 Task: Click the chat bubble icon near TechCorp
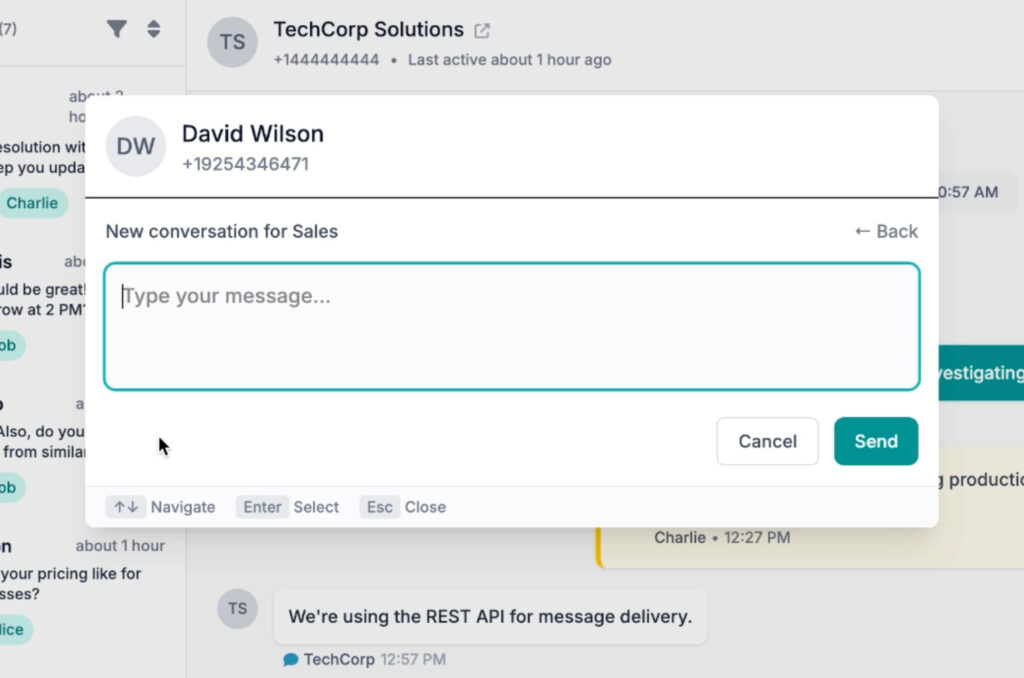click(x=291, y=659)
